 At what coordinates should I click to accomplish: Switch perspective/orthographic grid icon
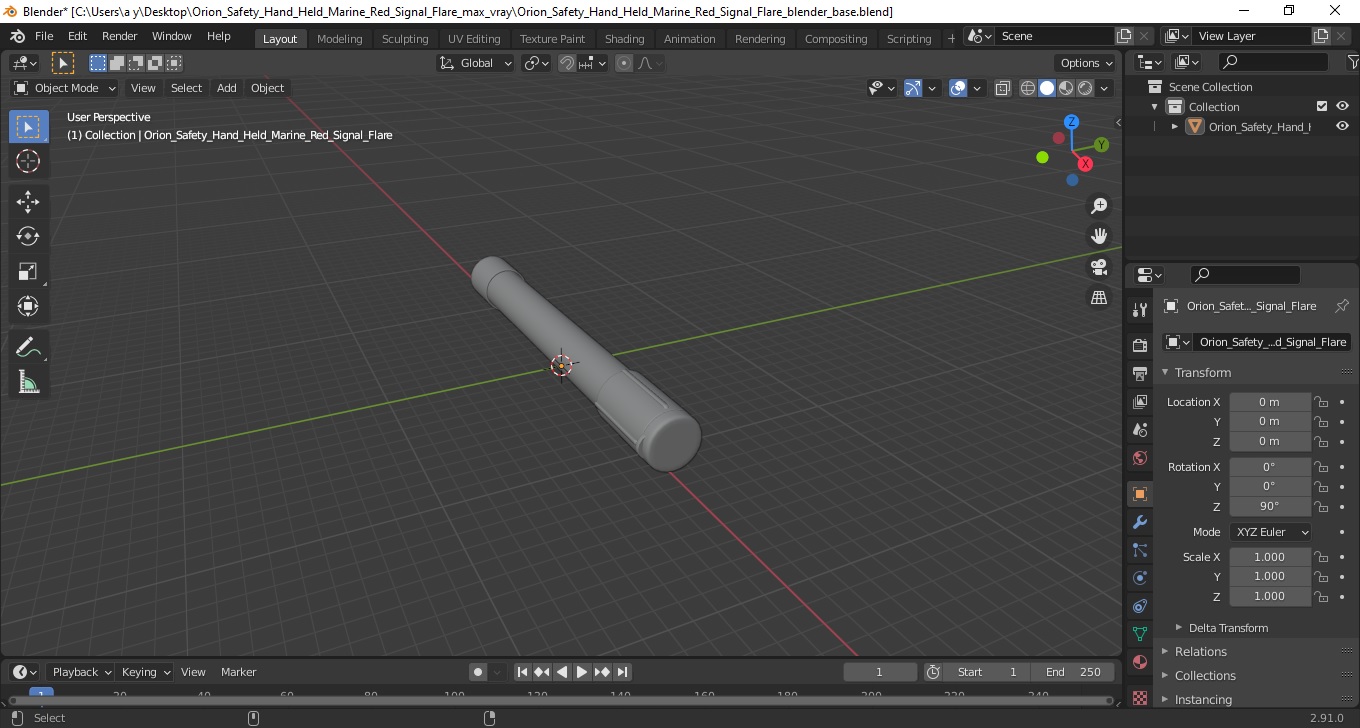tap(1099, 298)
